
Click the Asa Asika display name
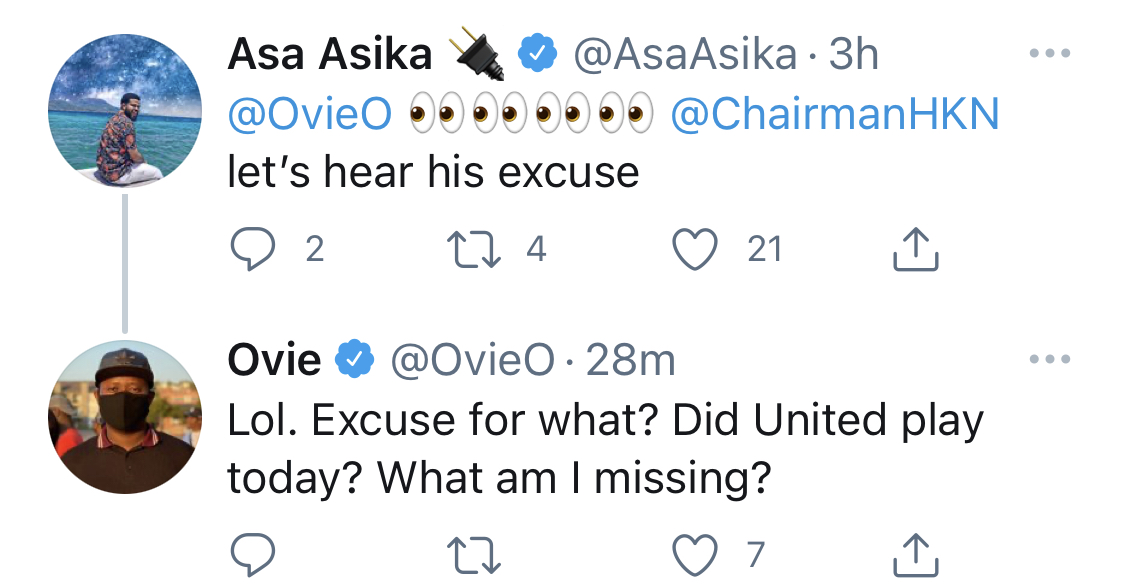(x=330, y=56)
